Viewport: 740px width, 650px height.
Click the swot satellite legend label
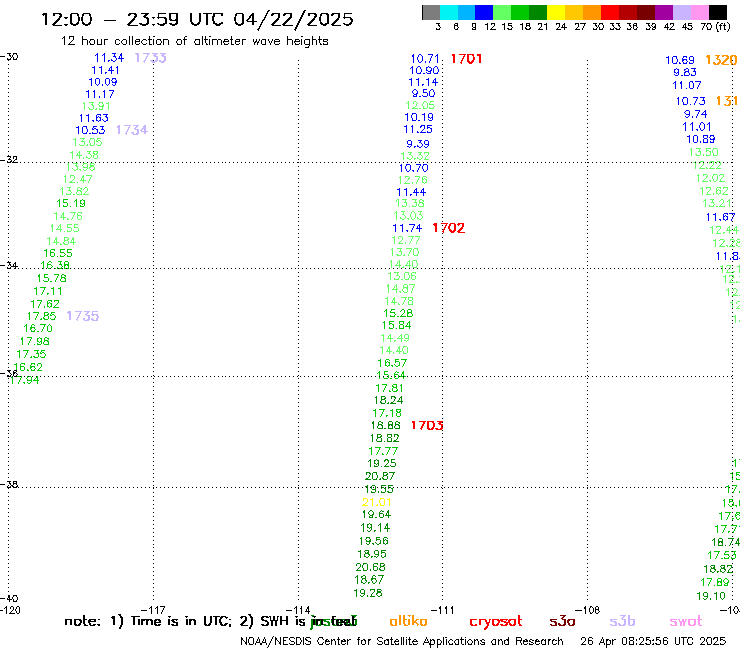click(x=685, y=622)
